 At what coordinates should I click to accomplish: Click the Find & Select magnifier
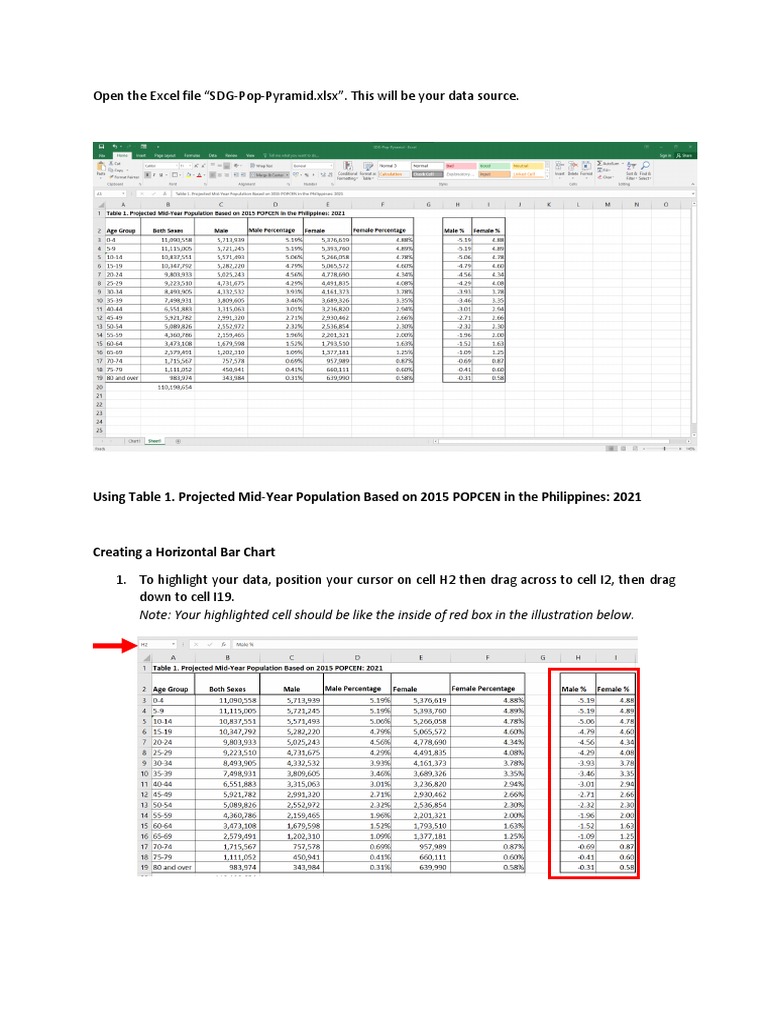pyautogui.click(x=645, y=168)
